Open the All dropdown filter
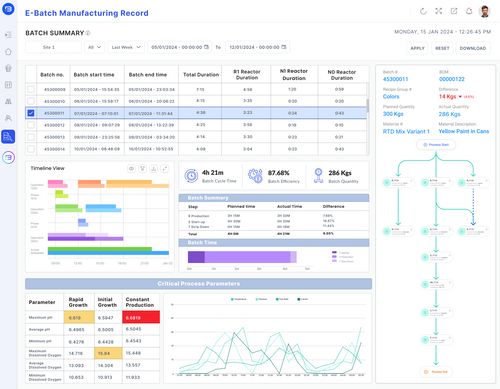 click(x=94, y=47)
